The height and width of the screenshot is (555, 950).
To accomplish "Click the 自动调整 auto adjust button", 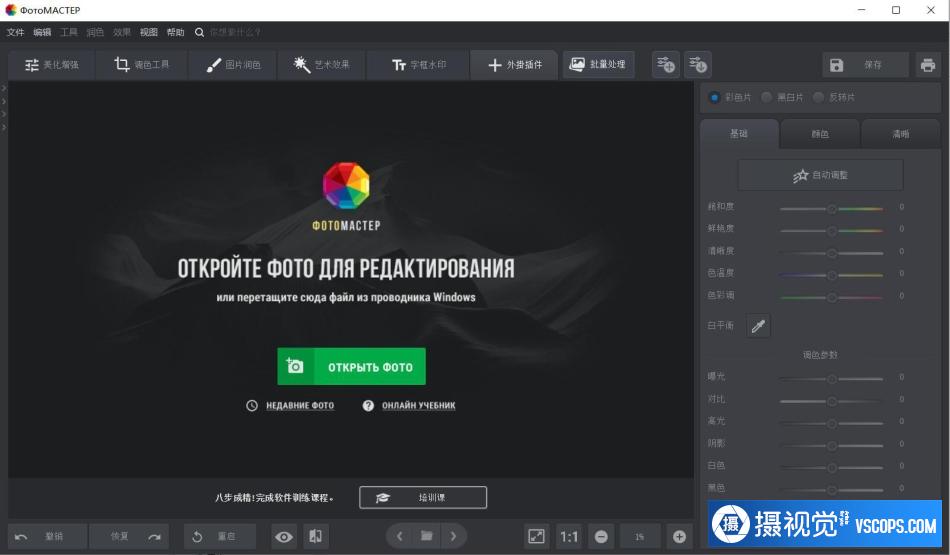I will 820,175.
